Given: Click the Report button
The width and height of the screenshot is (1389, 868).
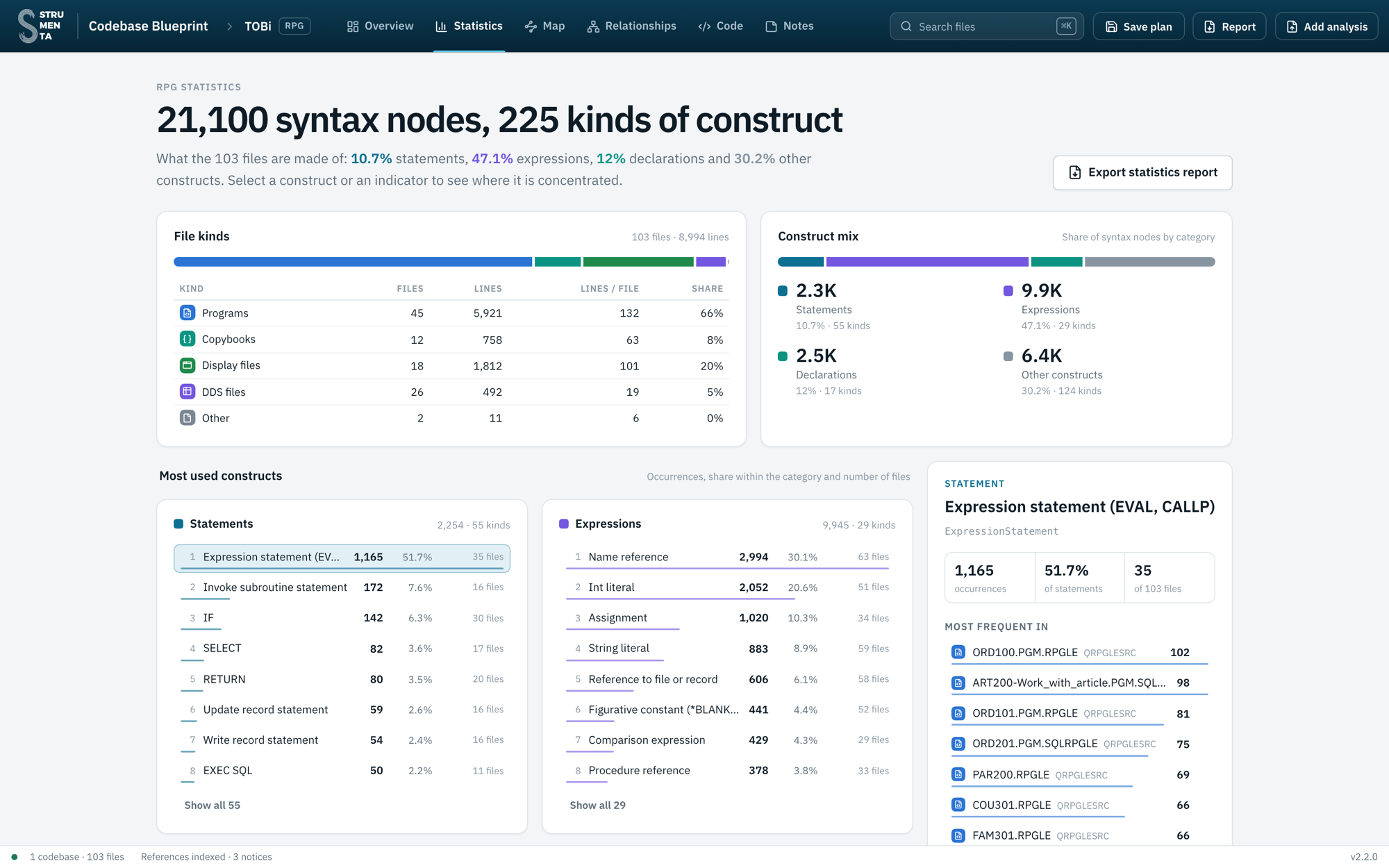Looking at the screenshot, I should [x=1229, y=26].
